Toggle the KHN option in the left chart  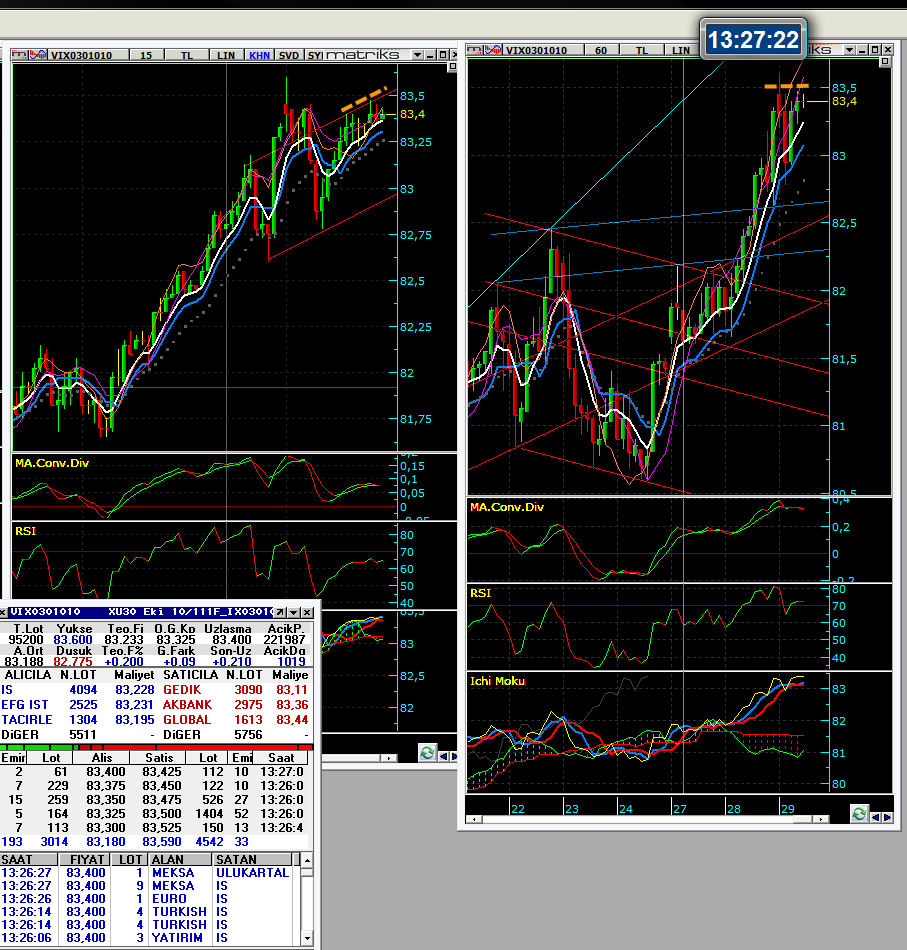260,55
